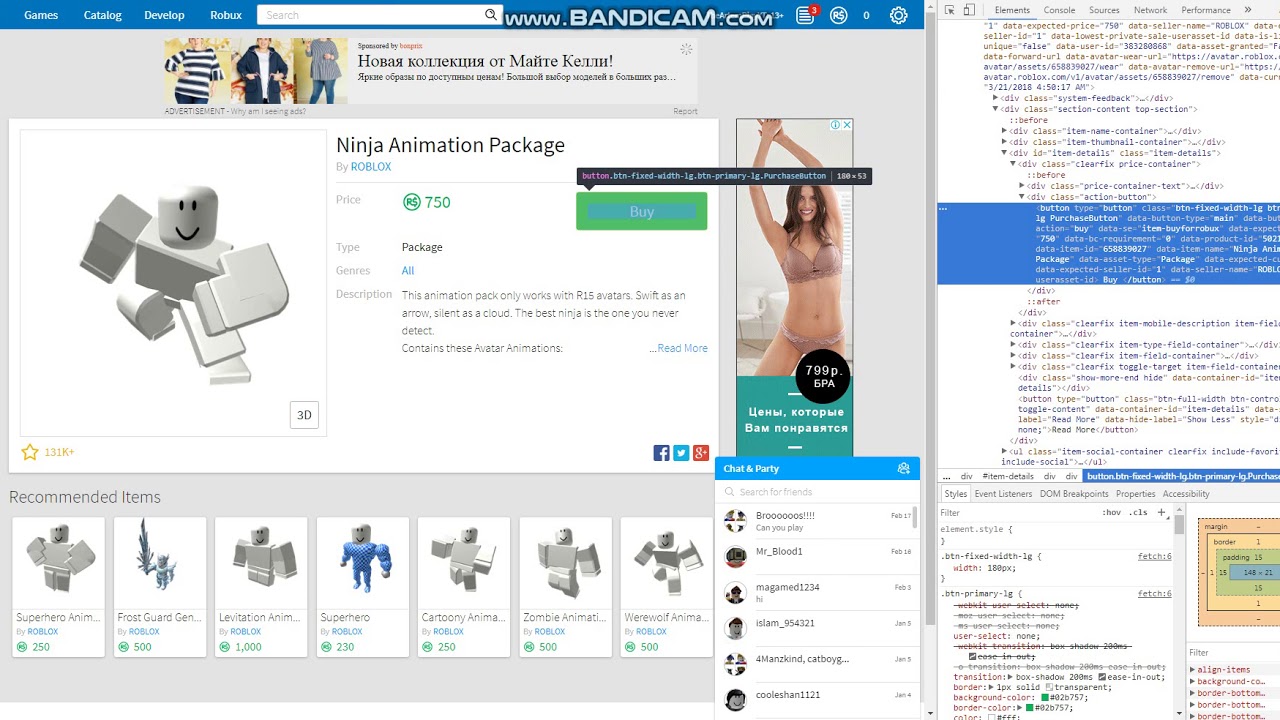This screenshot has width=1280, height=720.
Task: Expand item-thumbnail-container div node
Action: click(1004, 142)
